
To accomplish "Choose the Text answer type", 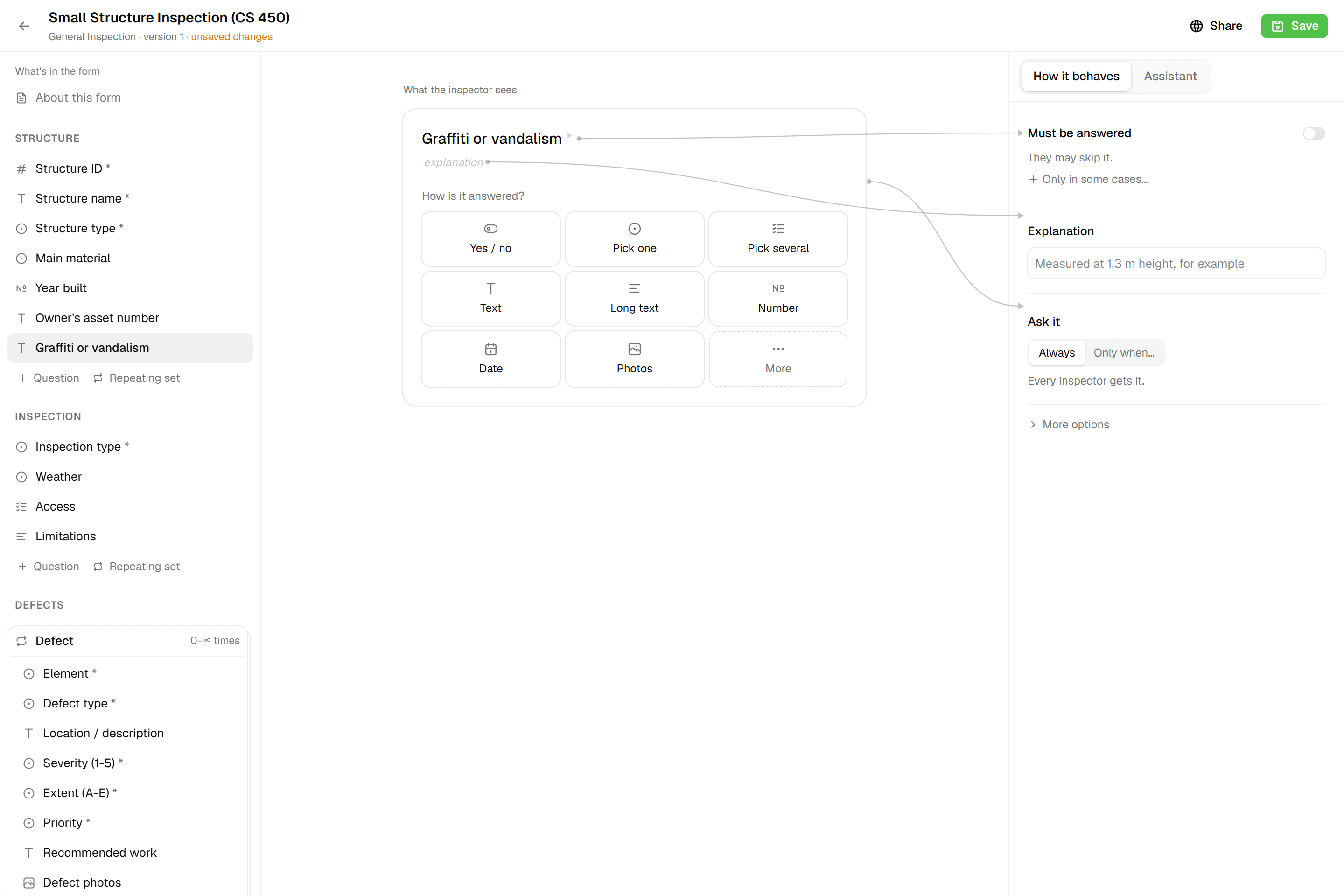I will 490,299.
